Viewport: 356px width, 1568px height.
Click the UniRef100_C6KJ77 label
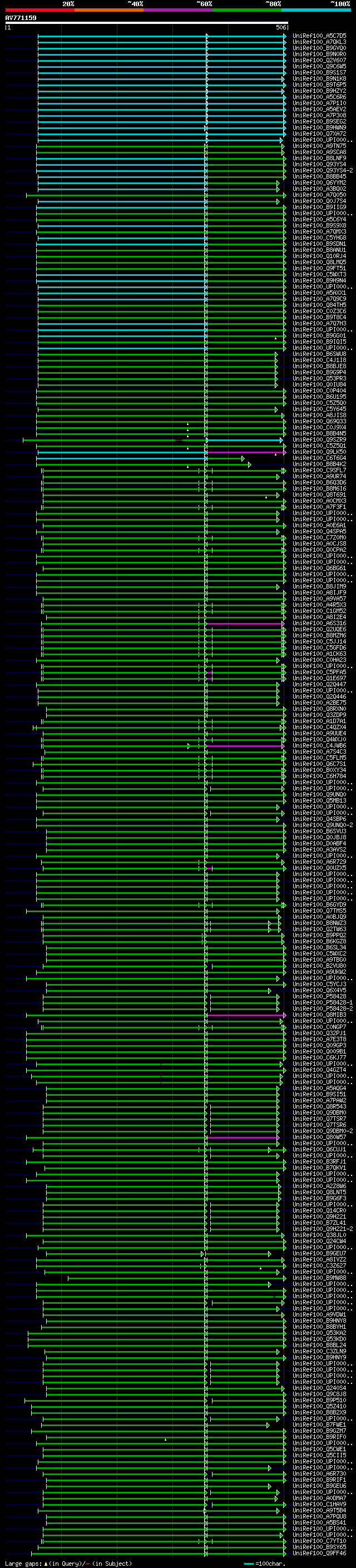tap(319, 1057)
